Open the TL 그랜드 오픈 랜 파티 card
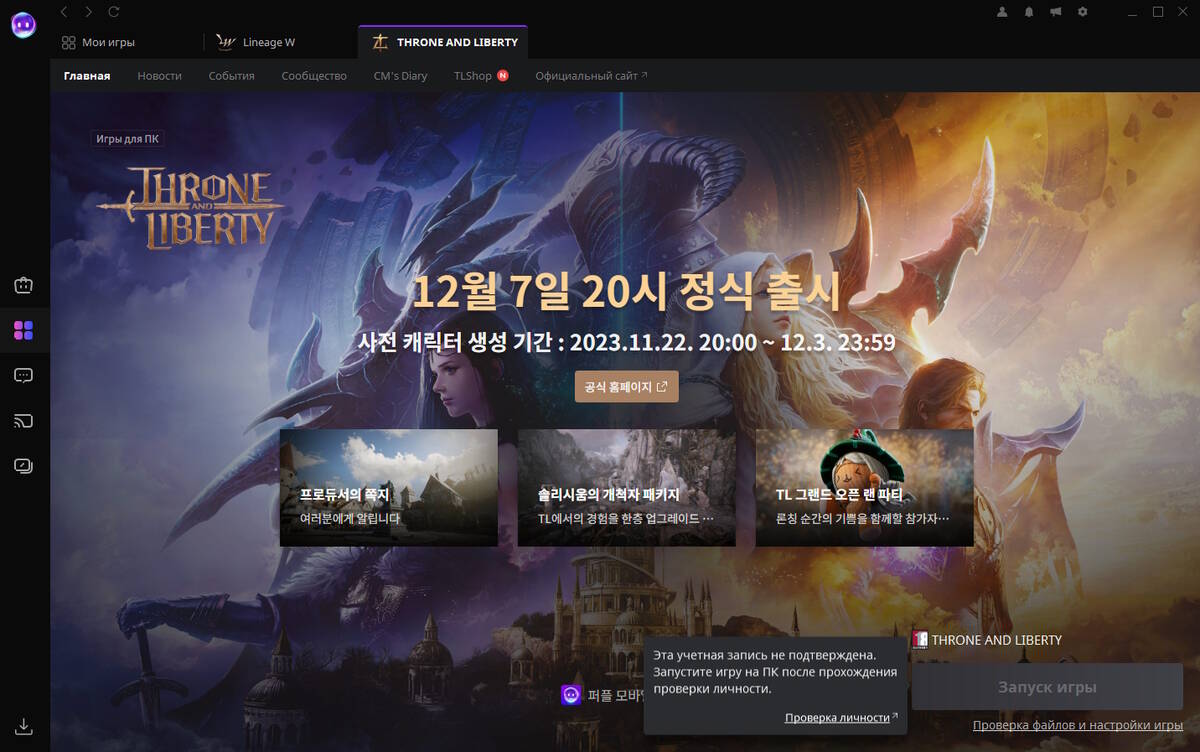 tap(865, 488)
